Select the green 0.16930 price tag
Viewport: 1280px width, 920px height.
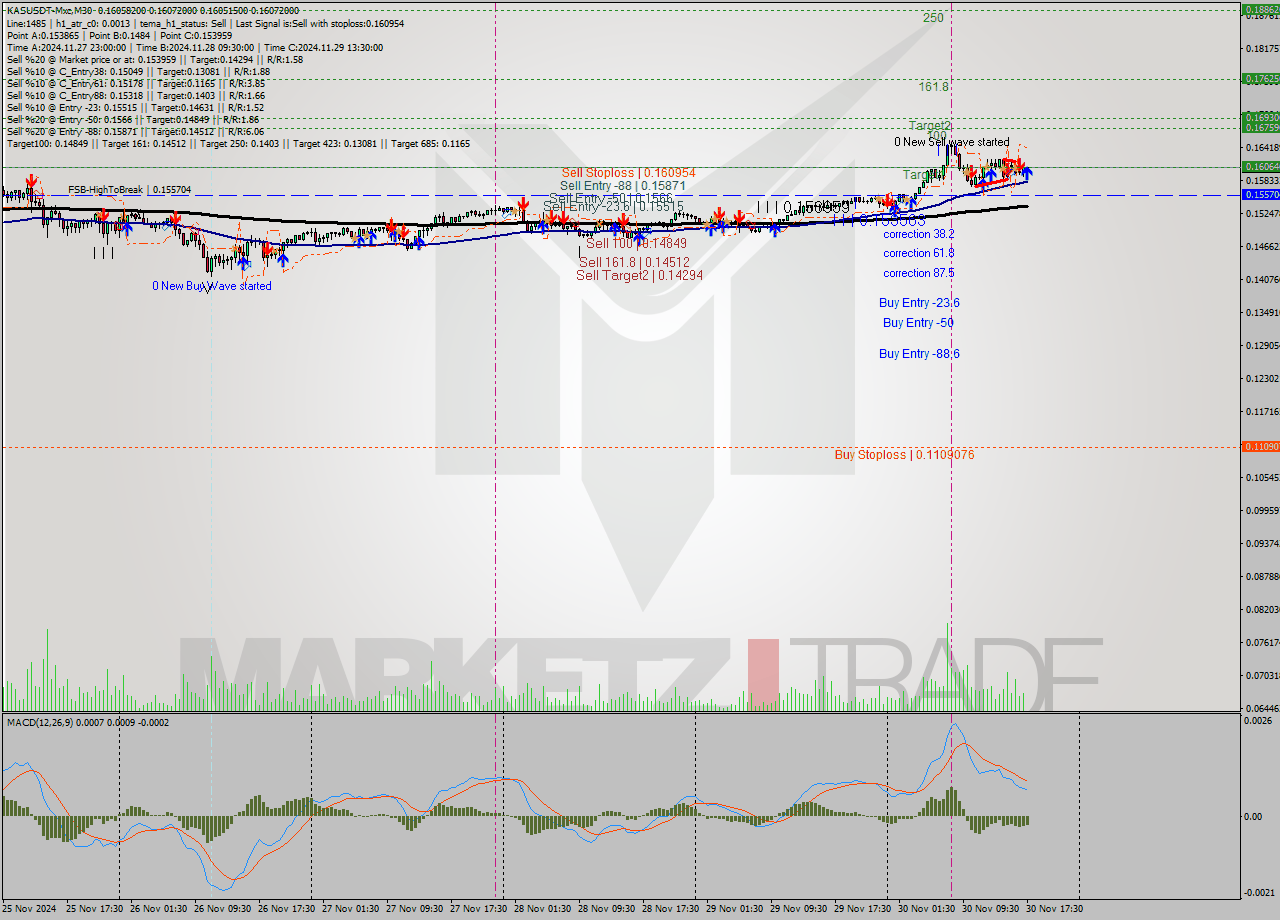(1260, 117)
